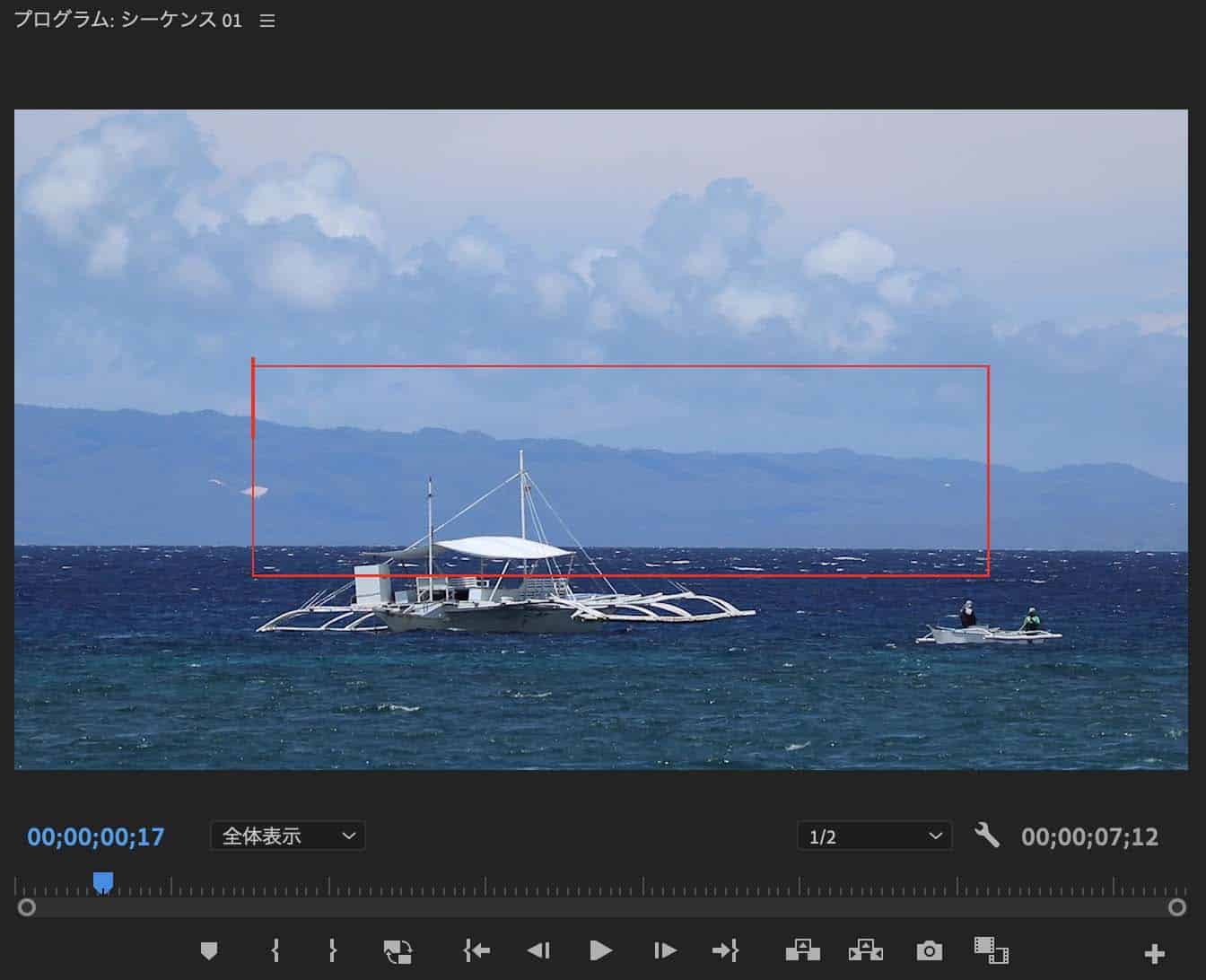The width and height of the screenshot is (1206, 980).
Task: Go to the In point
Action: [x=476, y=950]
